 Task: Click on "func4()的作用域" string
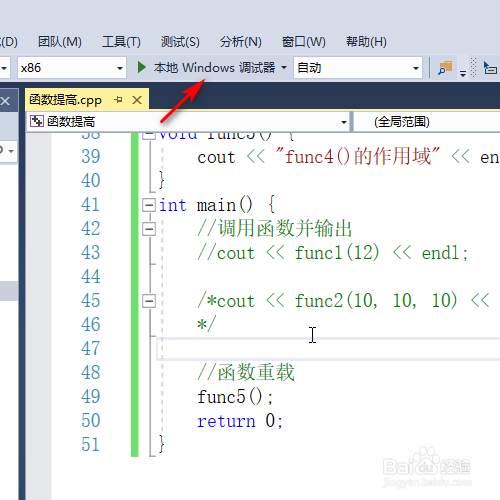click(x=357, y=156)
